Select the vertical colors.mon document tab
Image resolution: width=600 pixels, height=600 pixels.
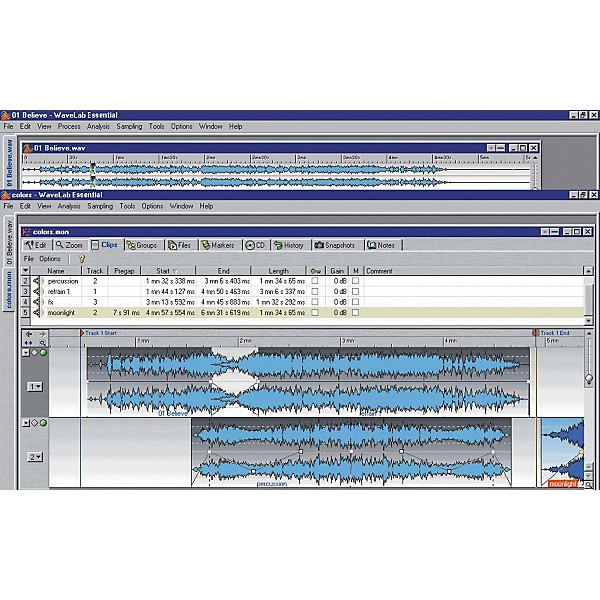click(x=9, y=290)
